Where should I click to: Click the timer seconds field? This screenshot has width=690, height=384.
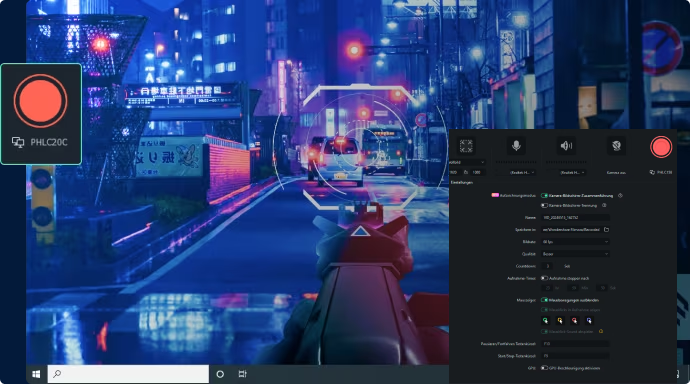click(x=602, y=288)
